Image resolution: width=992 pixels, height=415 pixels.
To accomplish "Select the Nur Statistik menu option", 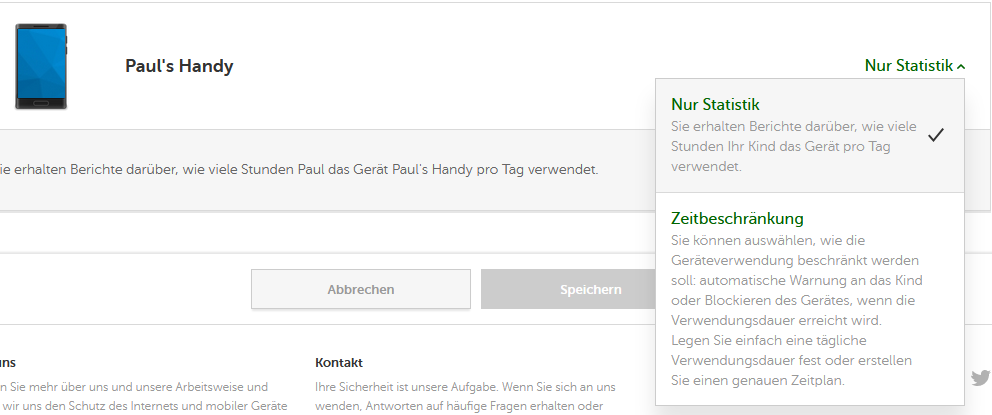I will click(716, 104).
